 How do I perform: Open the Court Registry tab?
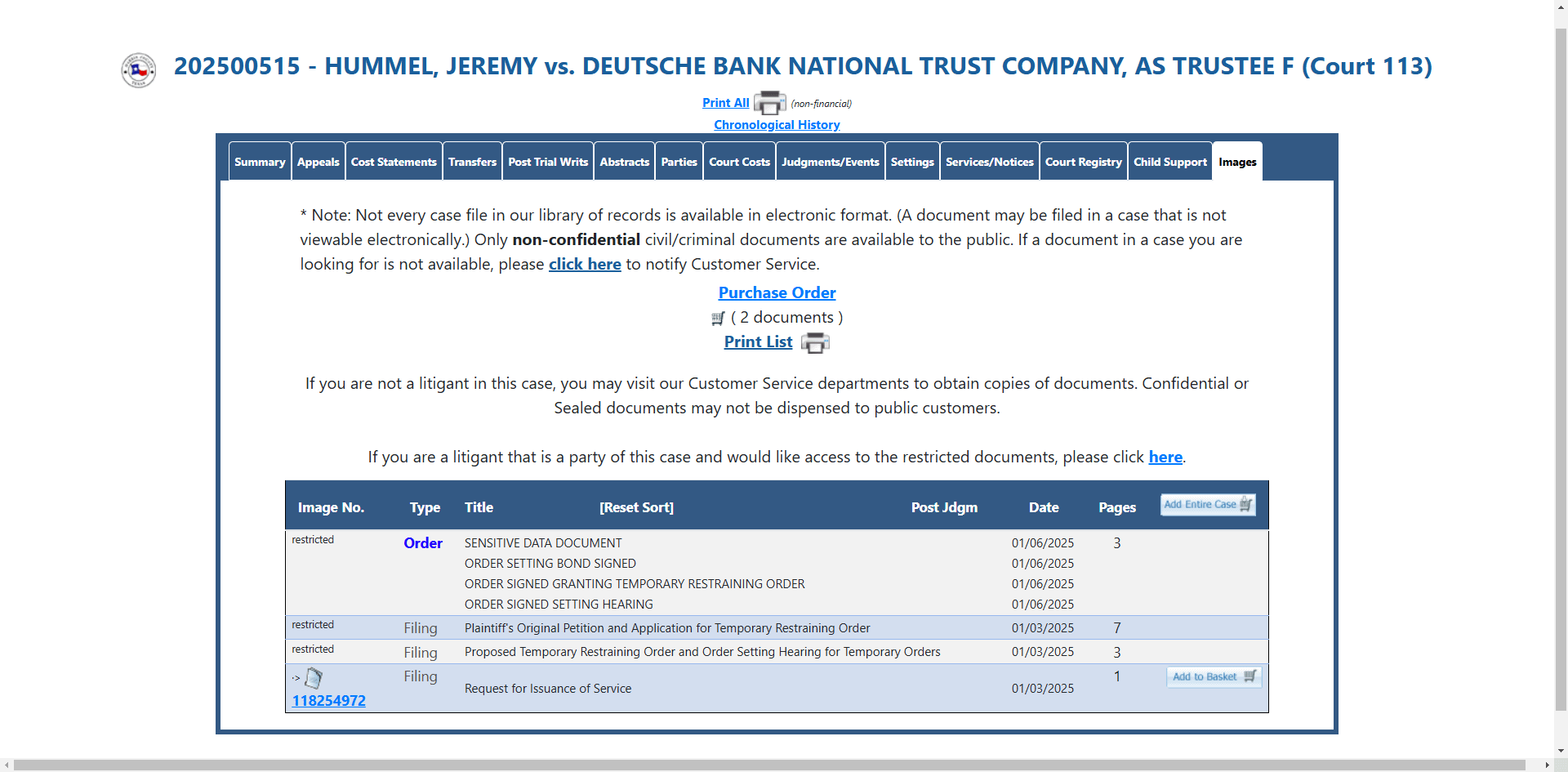[1084, 162]
